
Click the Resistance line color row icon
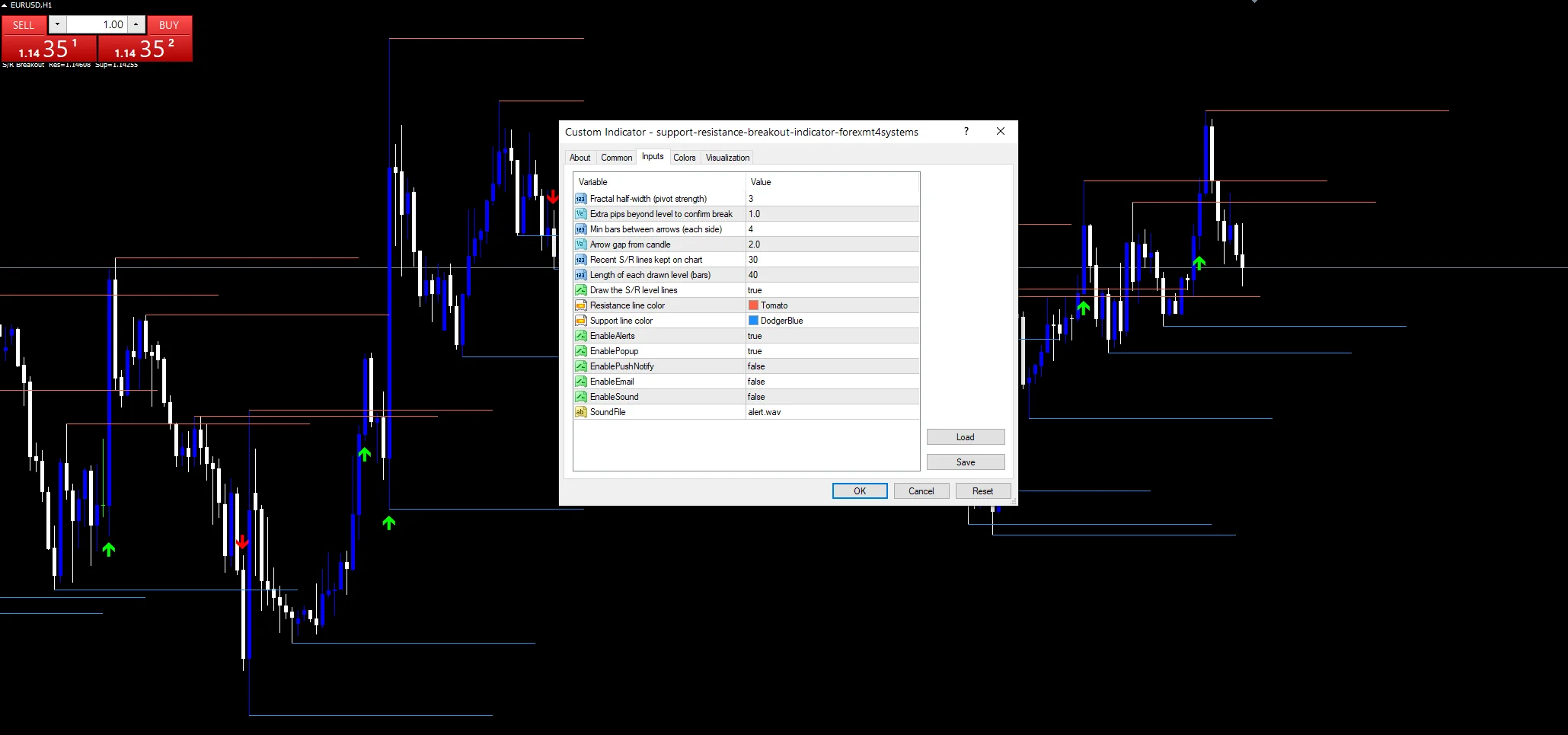coord(580,305)
